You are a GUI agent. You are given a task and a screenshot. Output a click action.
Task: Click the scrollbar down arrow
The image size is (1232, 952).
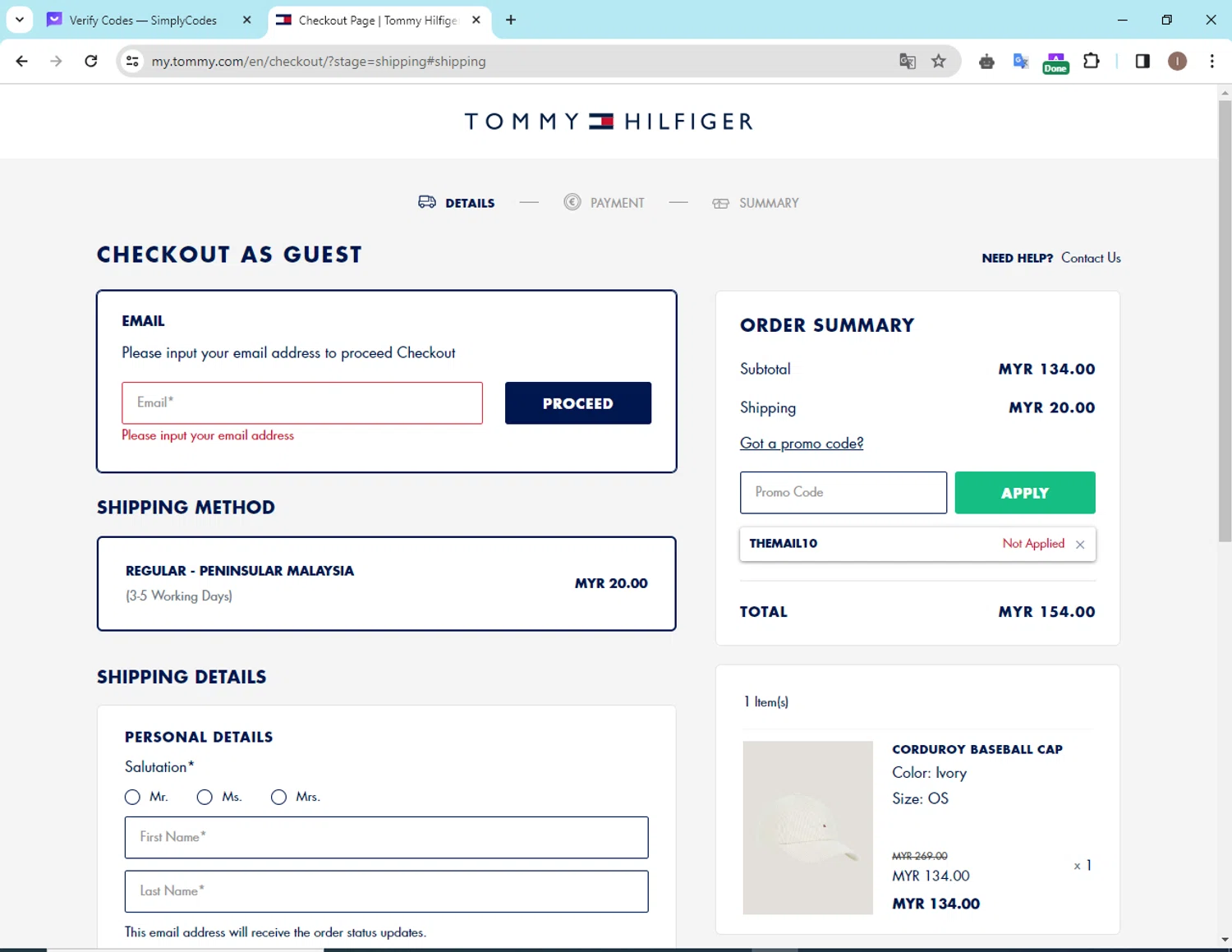pos(1225,940)
